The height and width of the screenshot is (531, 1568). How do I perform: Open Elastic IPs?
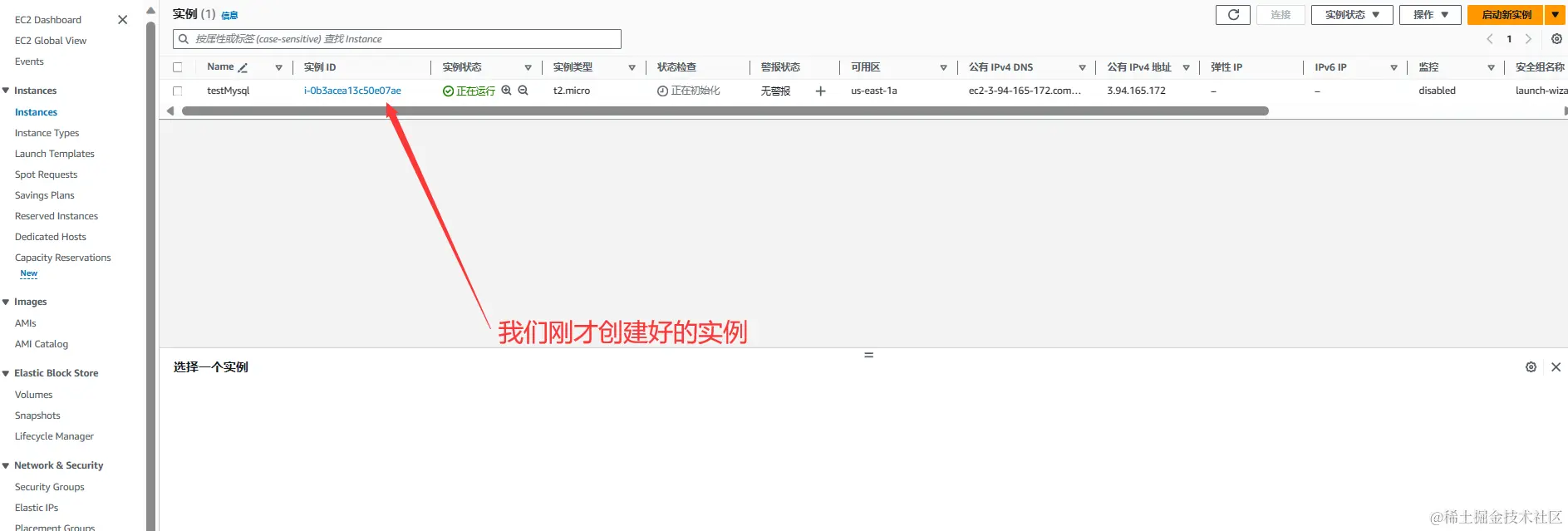pos(37,508)
